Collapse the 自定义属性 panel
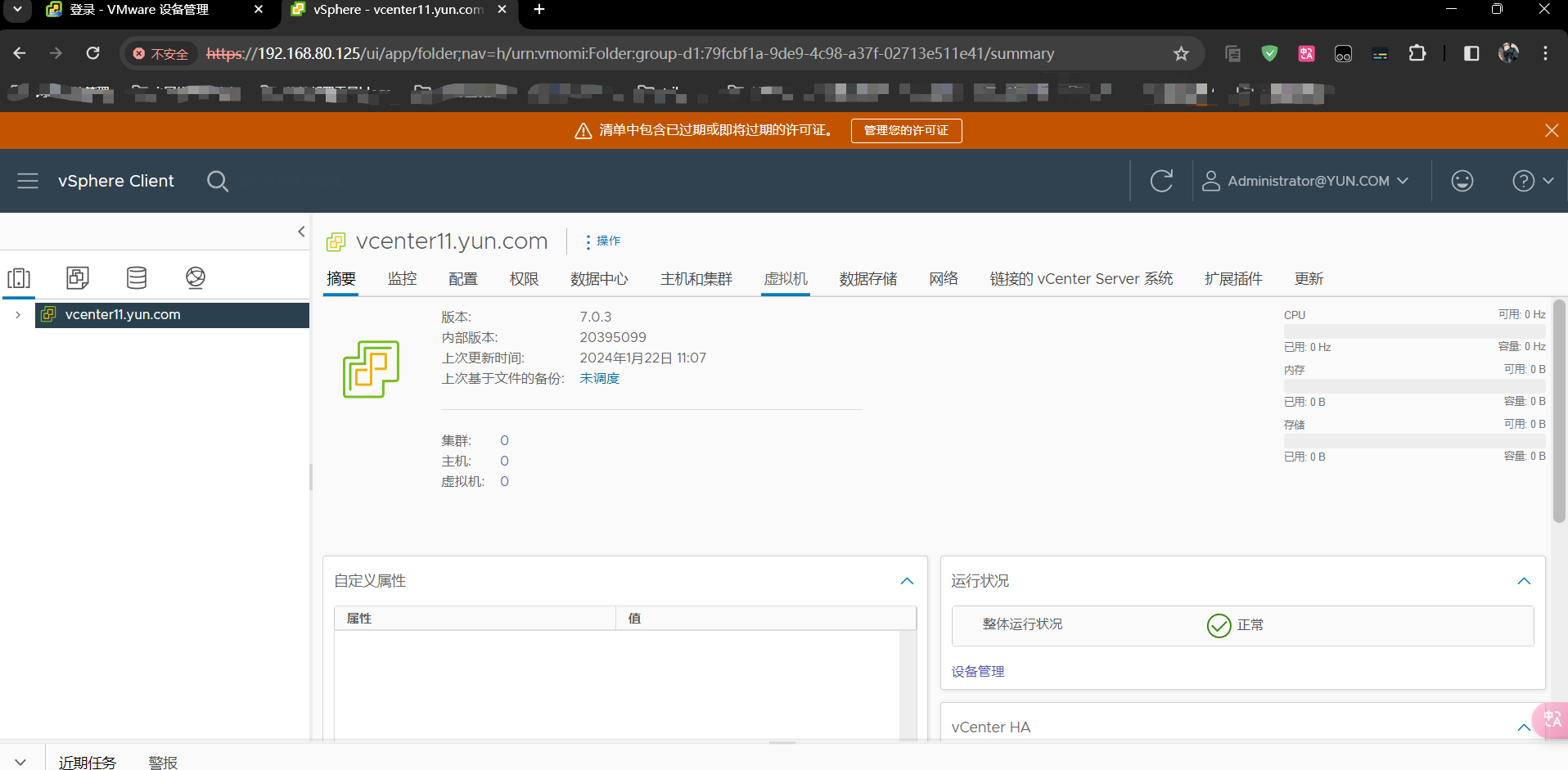This screenshot has width=1568, height=770. pyautogui.click(x=907, y=581)
